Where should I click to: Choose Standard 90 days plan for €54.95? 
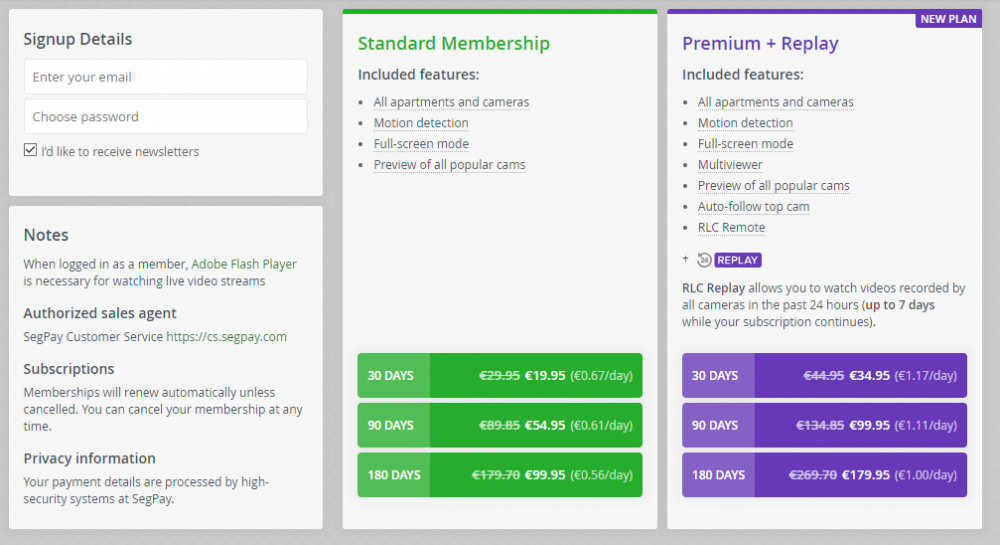click(500, 425)
